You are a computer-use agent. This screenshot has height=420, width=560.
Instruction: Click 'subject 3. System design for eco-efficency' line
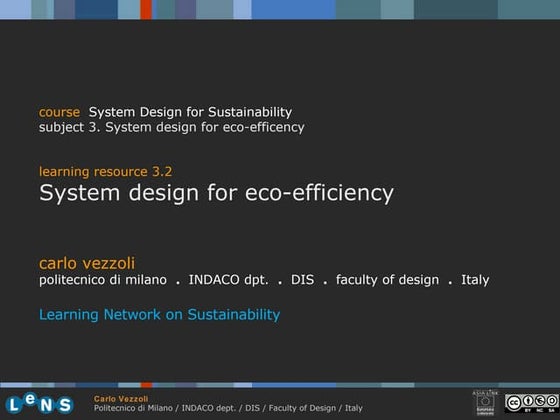tap(171, 128)
